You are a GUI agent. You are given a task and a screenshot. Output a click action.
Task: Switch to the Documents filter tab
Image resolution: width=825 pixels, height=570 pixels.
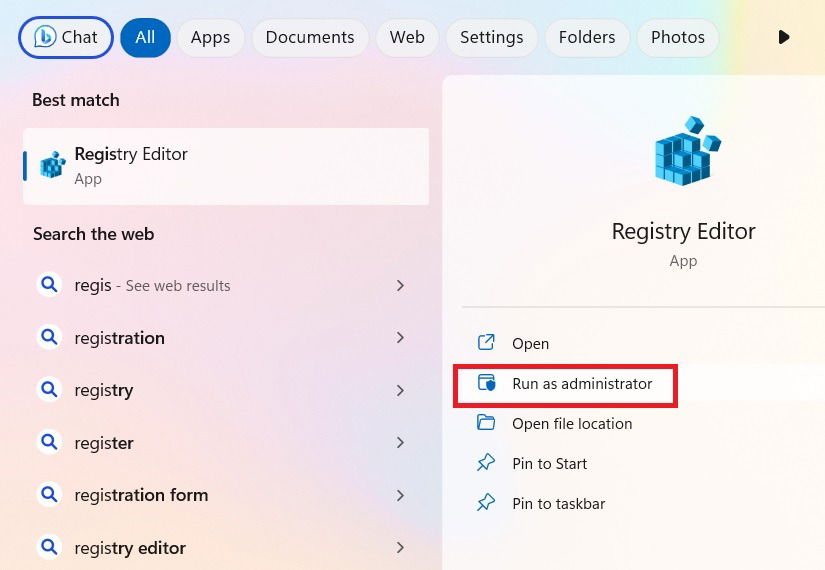[310, 37]
